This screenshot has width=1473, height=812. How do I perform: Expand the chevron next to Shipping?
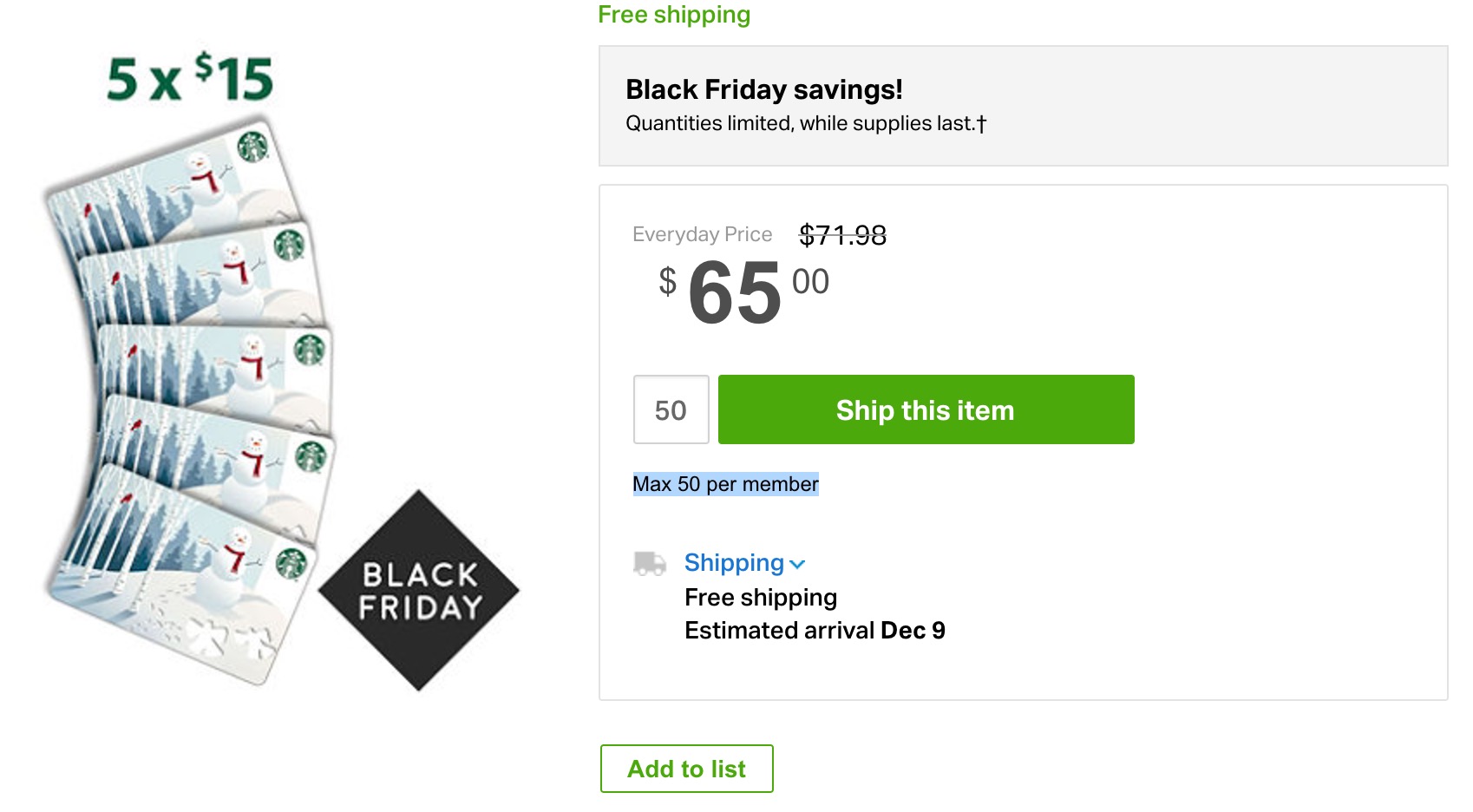point(798,565)
